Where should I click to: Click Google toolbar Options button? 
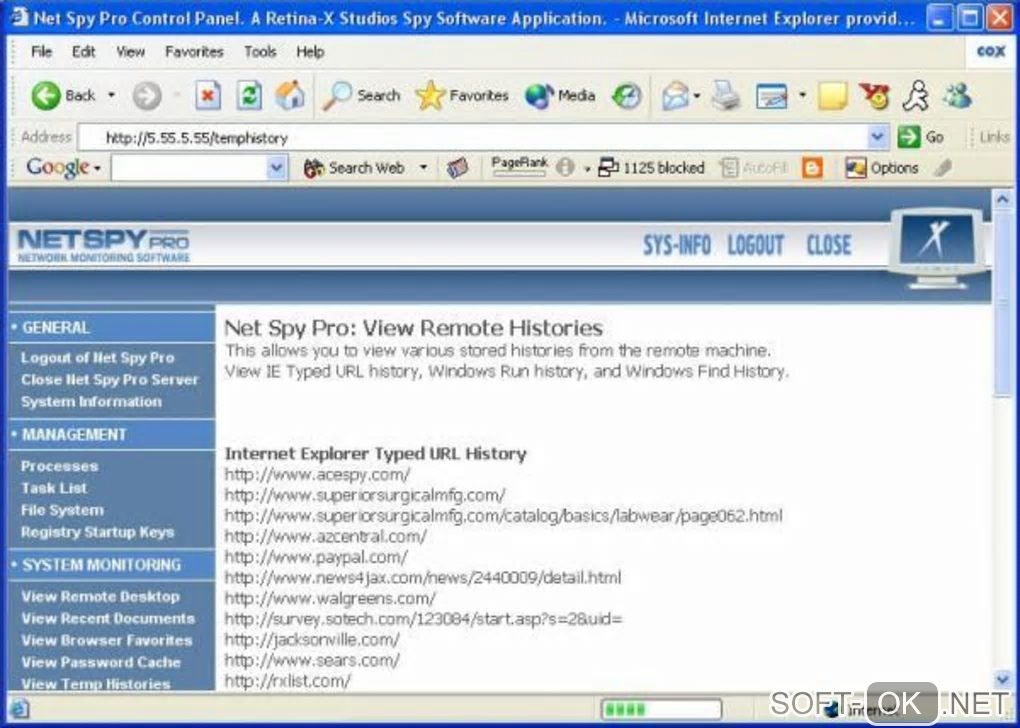click(881, 168)
